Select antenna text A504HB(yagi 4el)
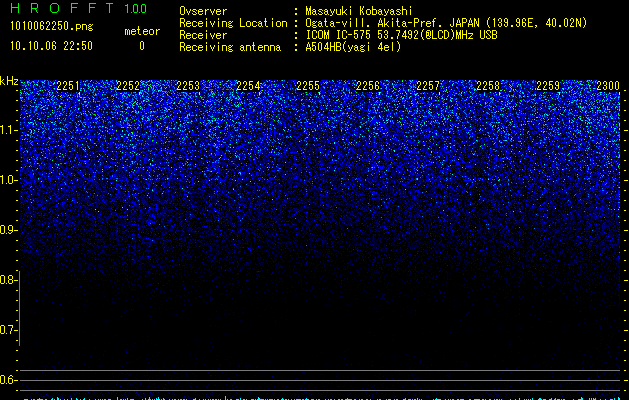 coord(353,47)
